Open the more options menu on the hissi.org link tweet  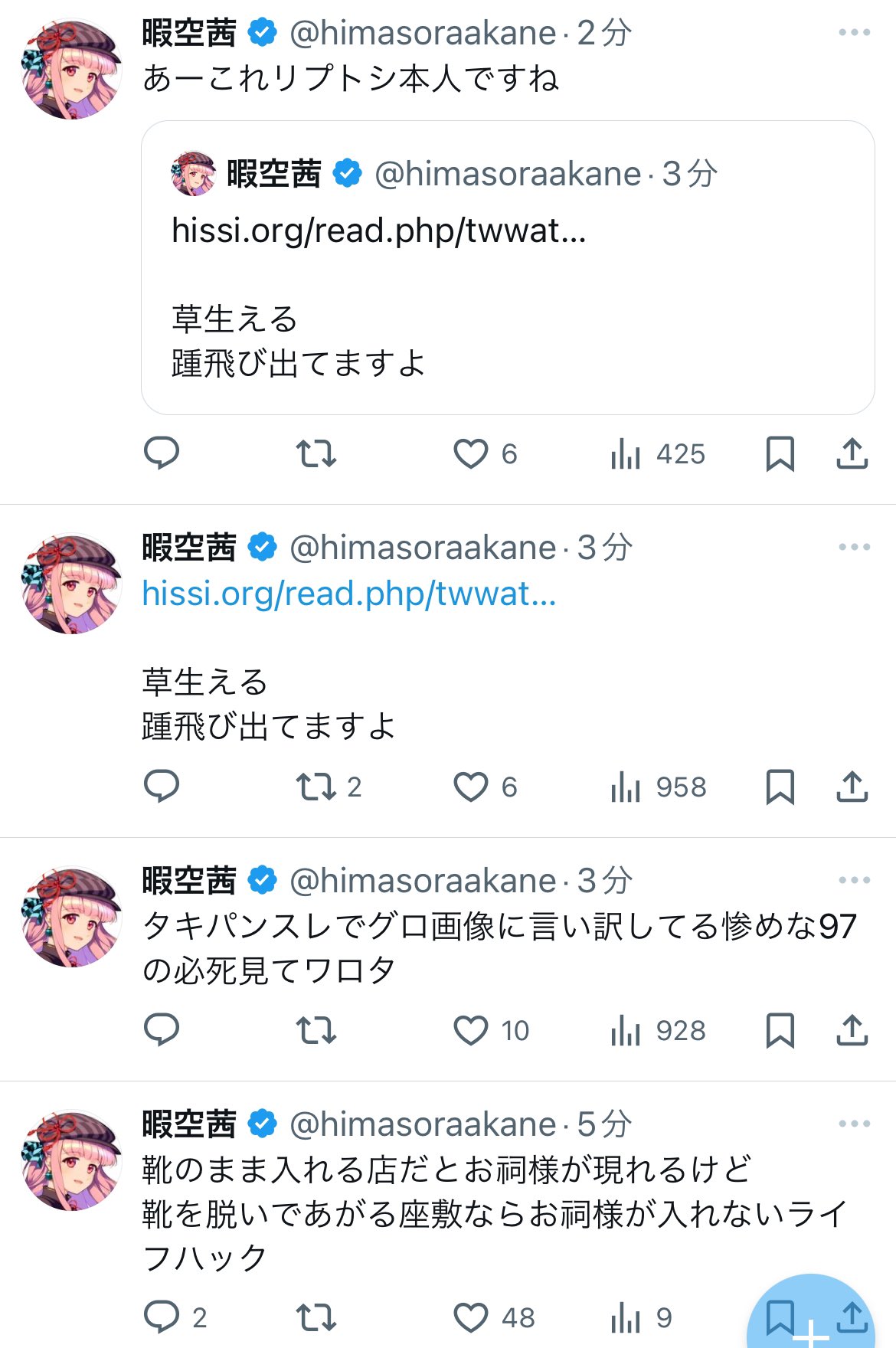coord(854,548)
